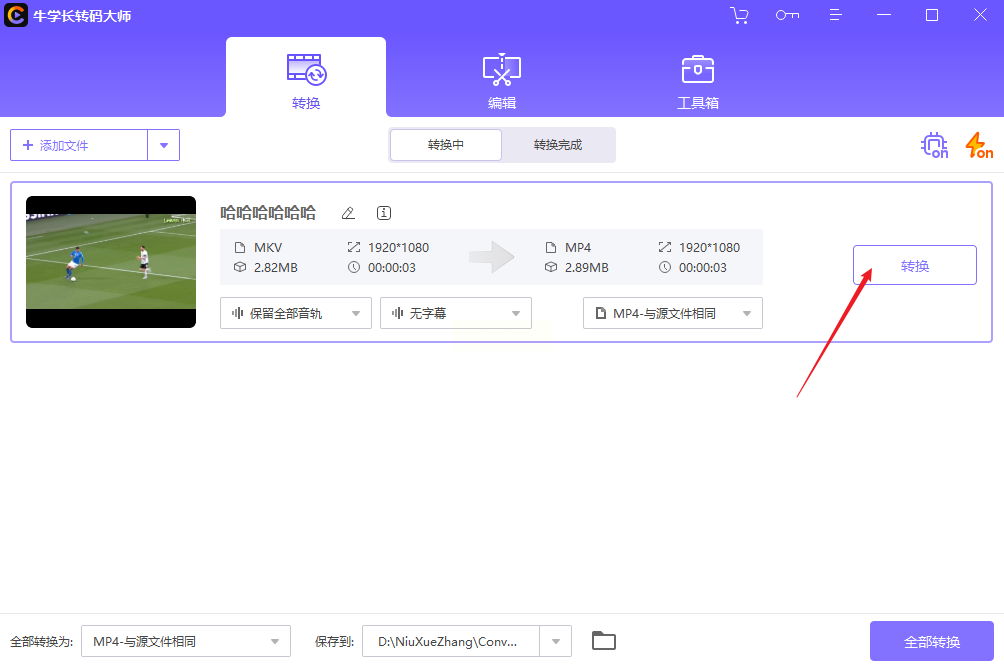Minimize the application window
This screenshot has width=1004, height=664.
[884, 15]
